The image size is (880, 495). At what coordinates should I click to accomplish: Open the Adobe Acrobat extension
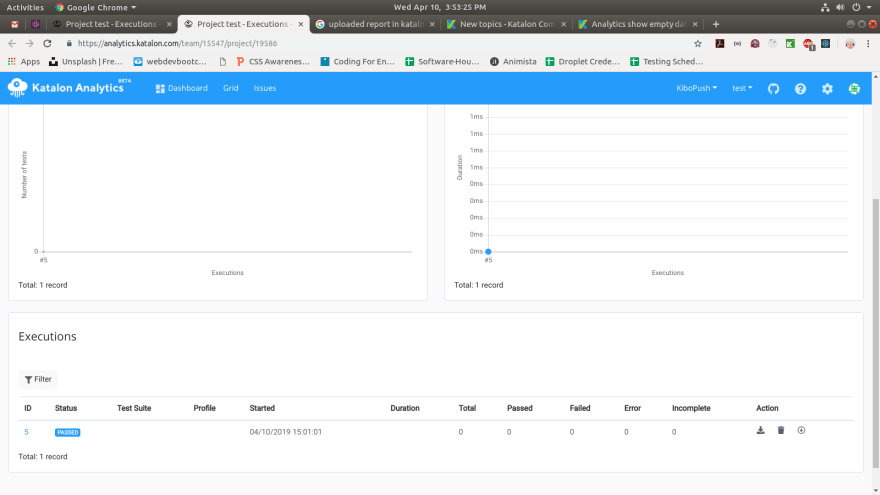pos(719,43)
